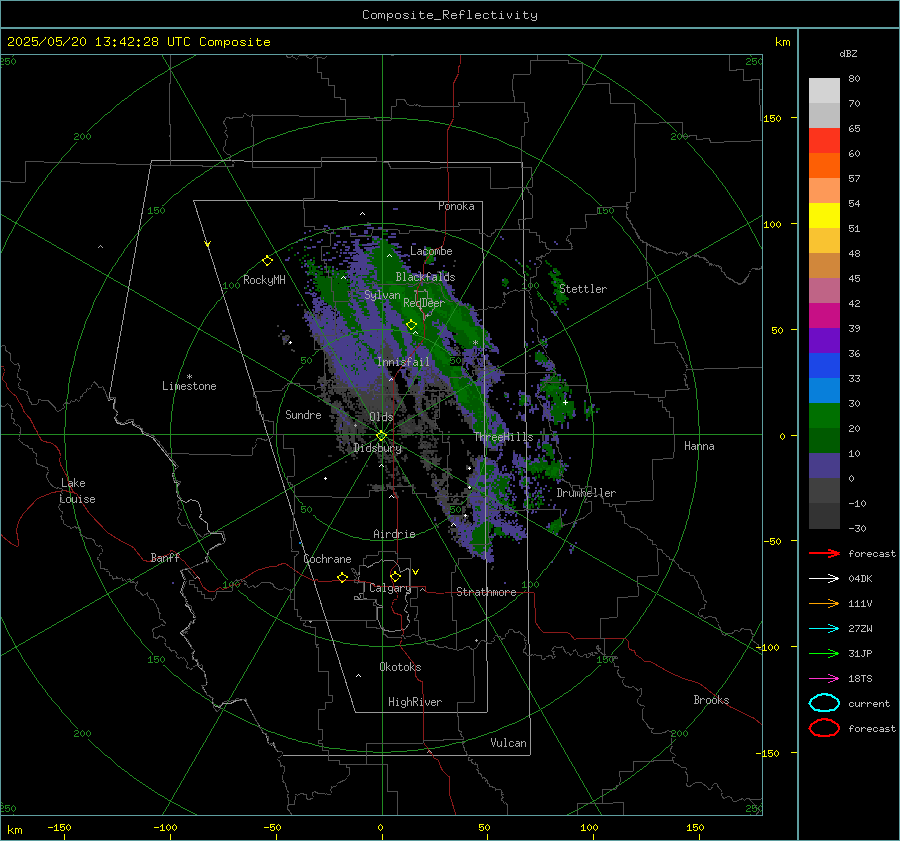Click the Sylvan label
Screen dimensions: 900x841
(x=382, y=295)
